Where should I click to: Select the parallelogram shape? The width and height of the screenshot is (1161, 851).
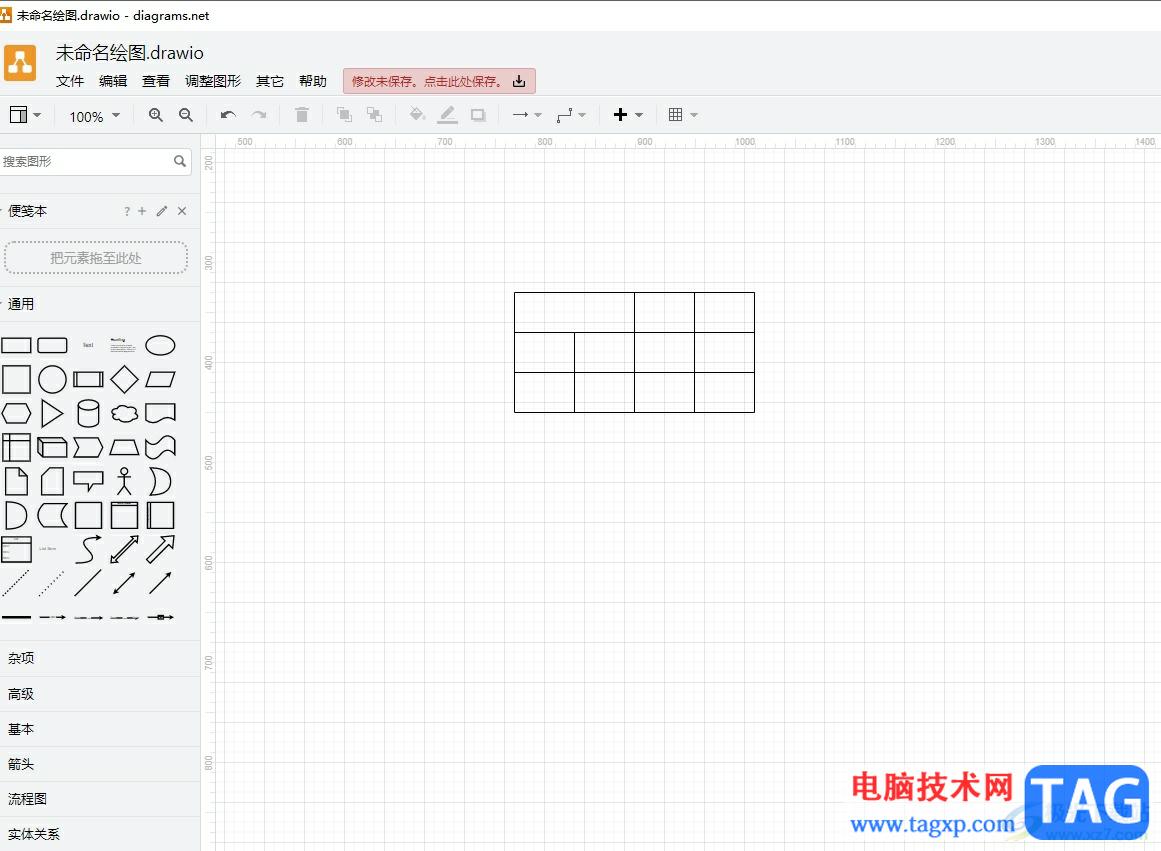tap(160, 379)
